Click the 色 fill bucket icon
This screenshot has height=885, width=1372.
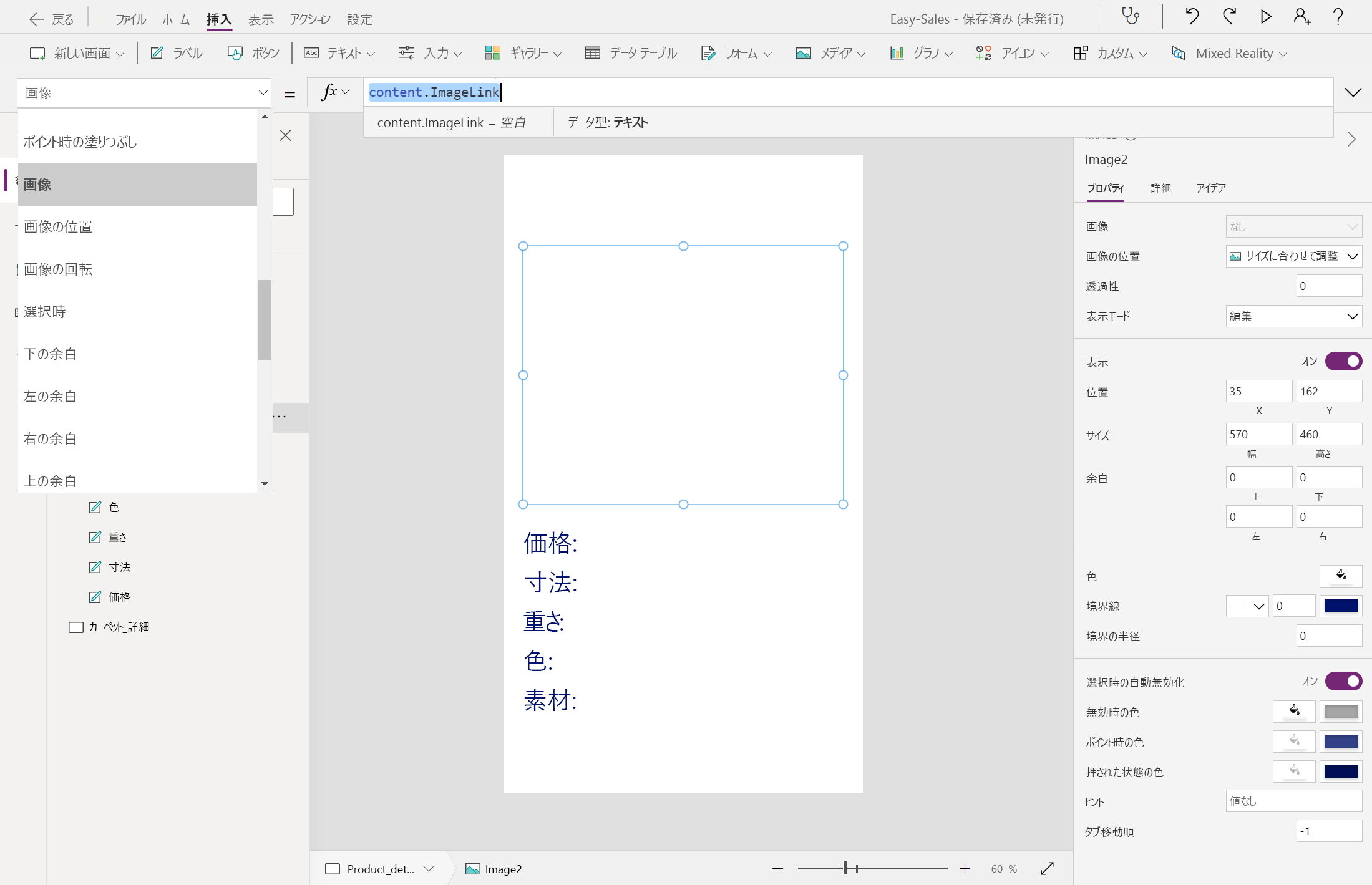1341,576
